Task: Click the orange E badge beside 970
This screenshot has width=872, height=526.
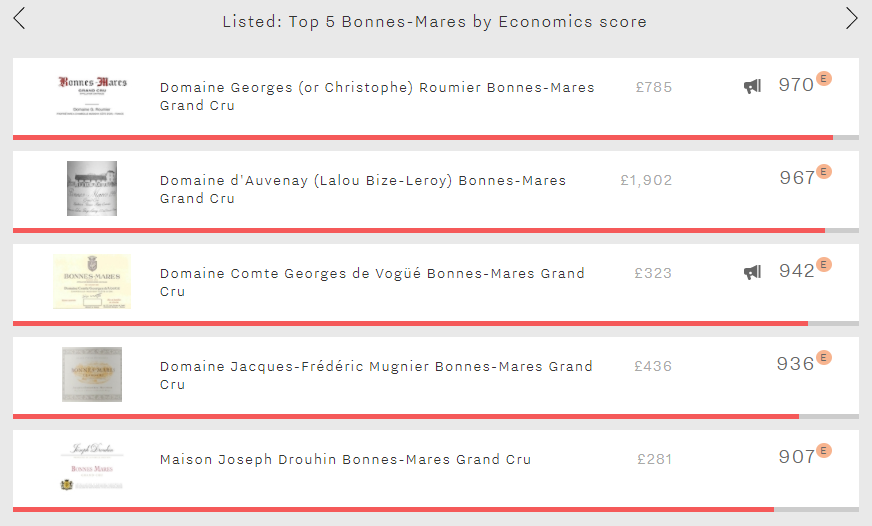Action: click(x=824, y=78)
